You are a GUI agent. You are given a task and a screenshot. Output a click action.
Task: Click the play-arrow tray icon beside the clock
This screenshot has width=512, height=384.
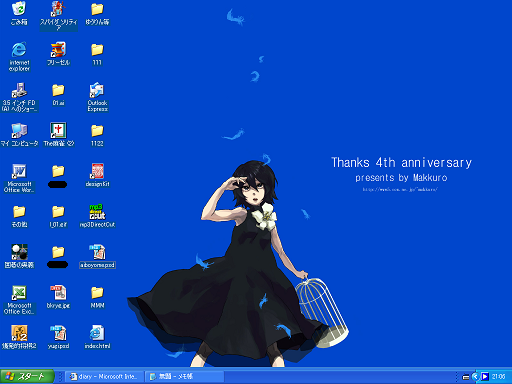(x=485, y=377)
